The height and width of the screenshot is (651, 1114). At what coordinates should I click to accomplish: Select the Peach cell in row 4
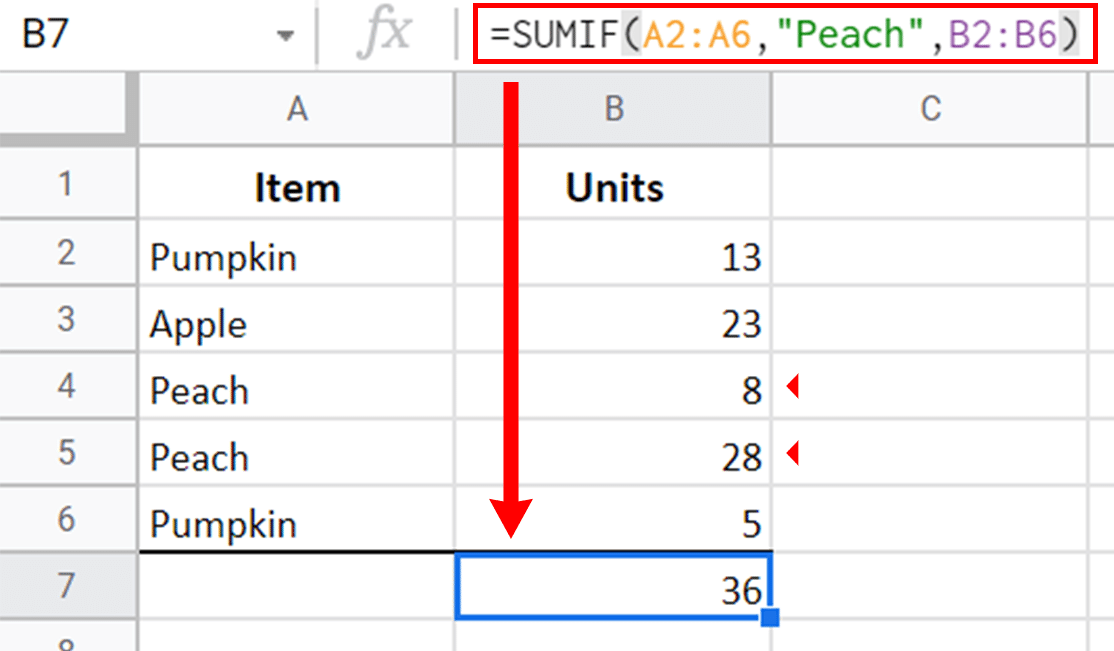coord(296,390)
